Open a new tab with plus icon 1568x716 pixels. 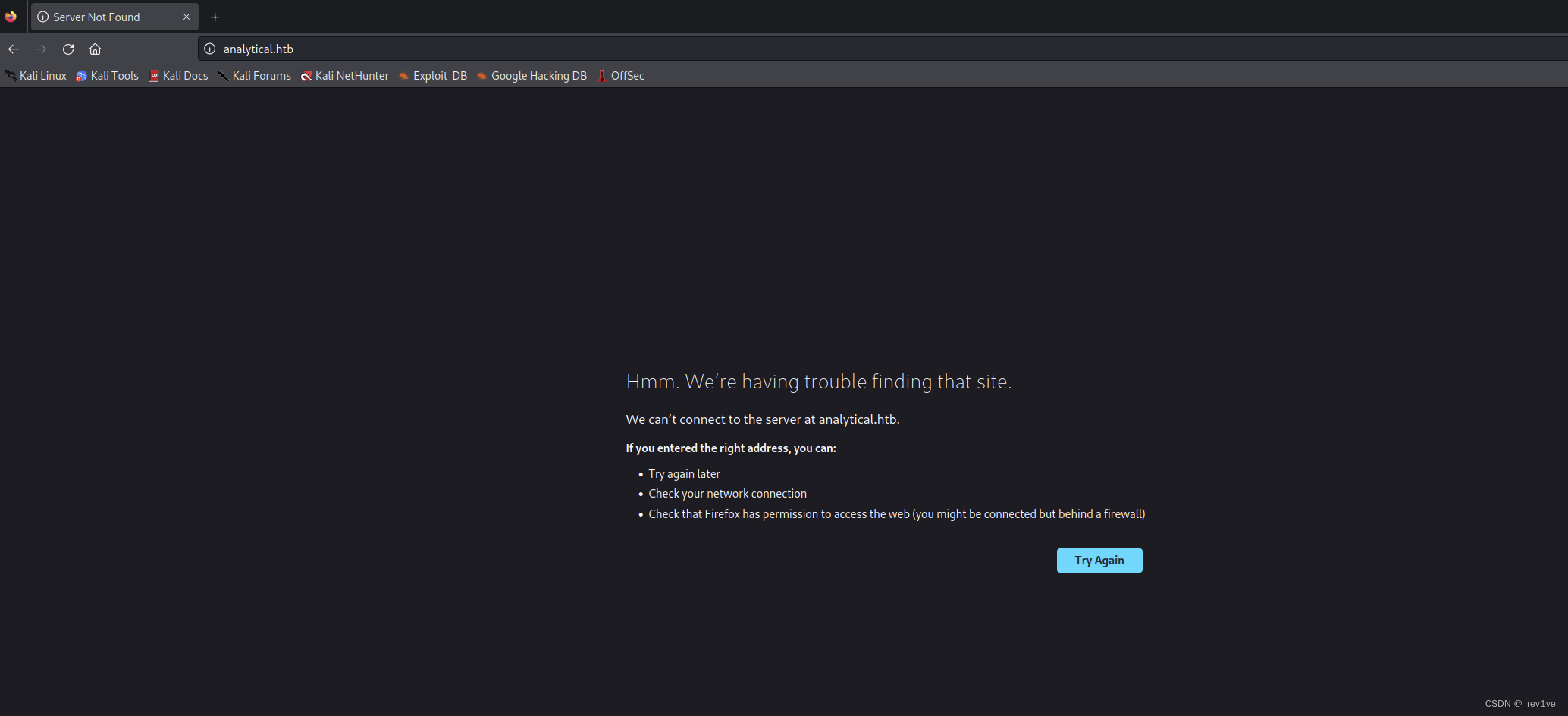click(x=215, y=17)
